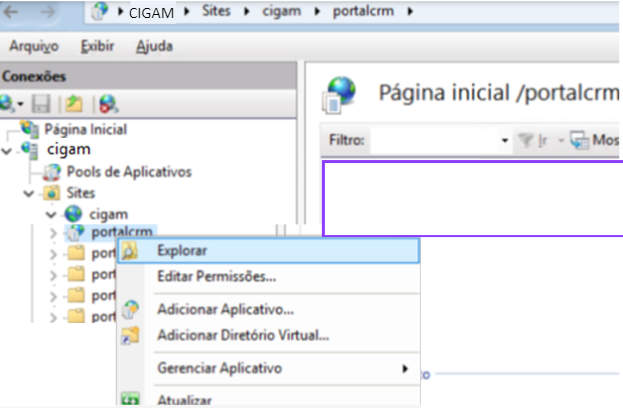
Task: Open the dropdown arrow after portalcrm in breadcrumb
Action: pos(410,12)
